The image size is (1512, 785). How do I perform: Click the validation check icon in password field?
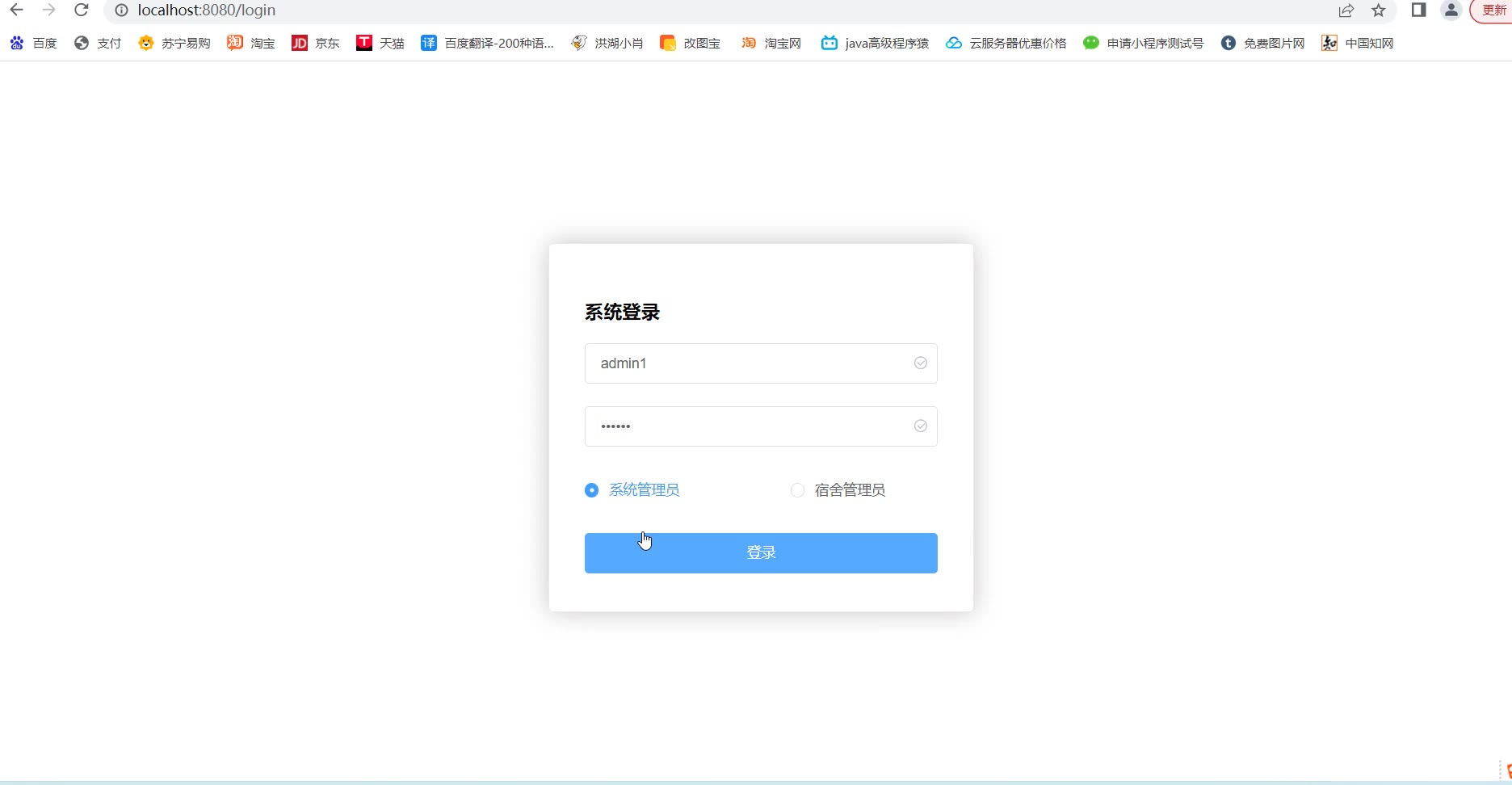click(x=920, y=426)
